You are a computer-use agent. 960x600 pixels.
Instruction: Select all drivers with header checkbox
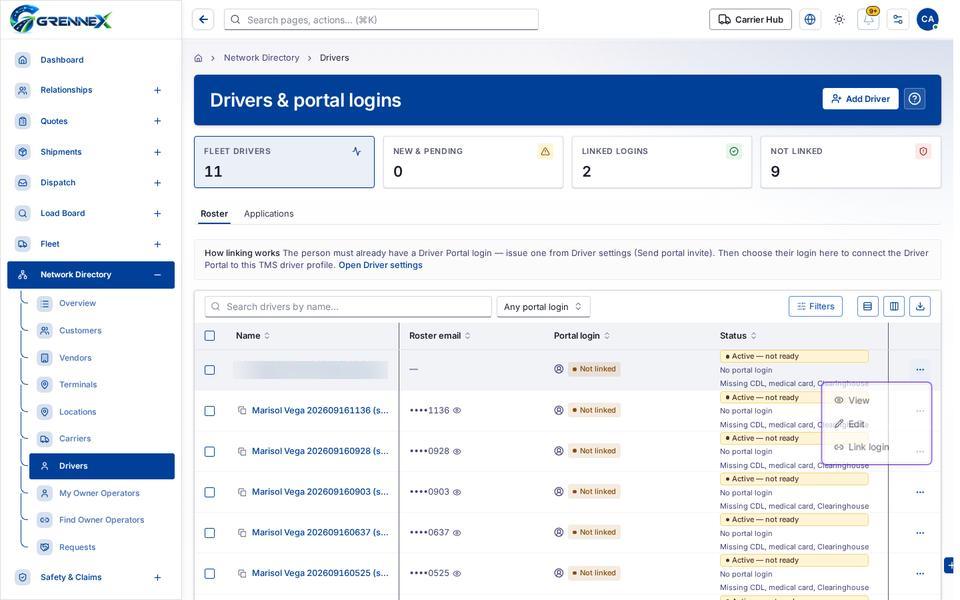(x=209, y=336)
